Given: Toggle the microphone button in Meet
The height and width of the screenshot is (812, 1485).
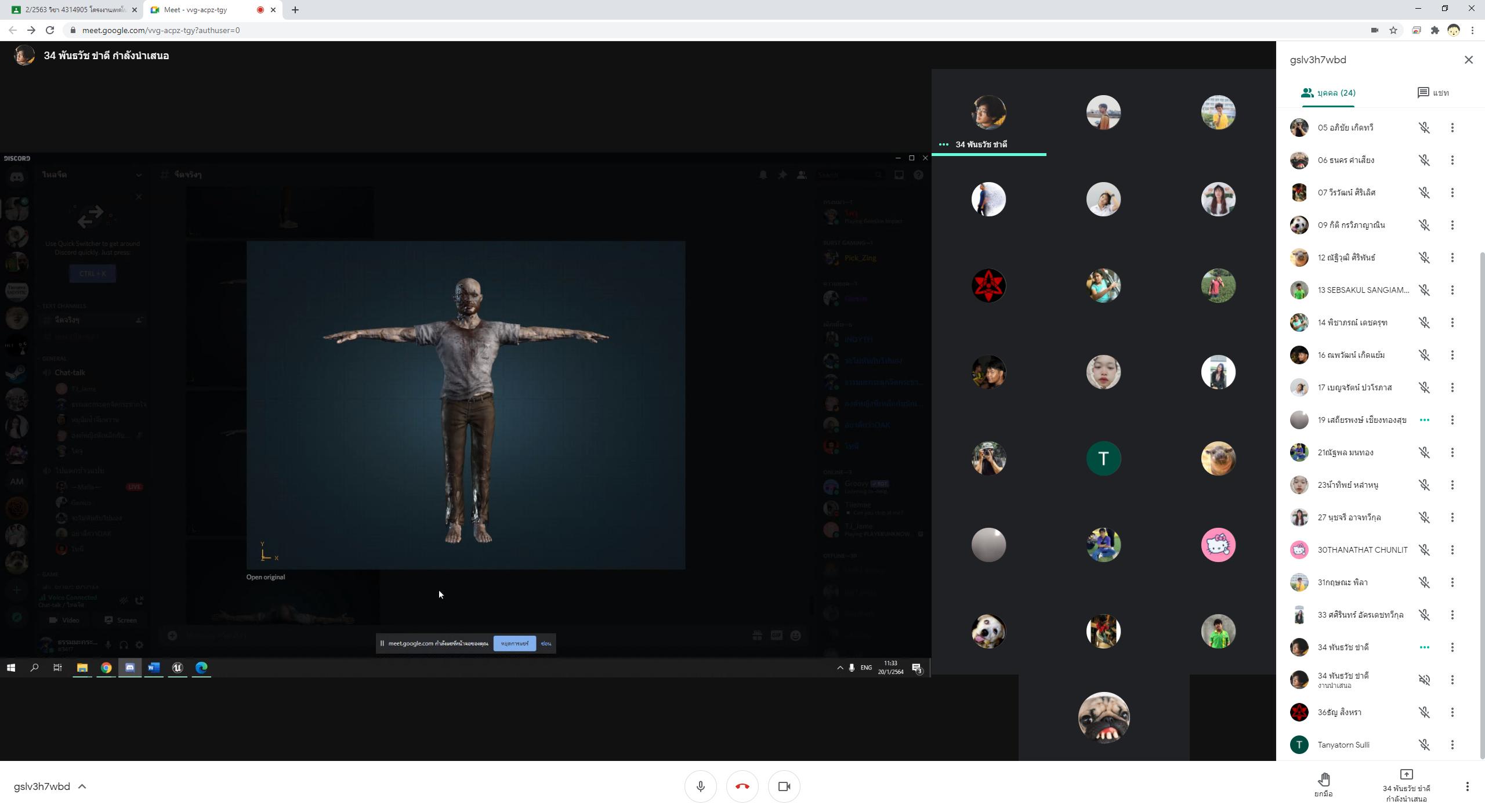Looking at the screenshot, I should coord(700,786).
